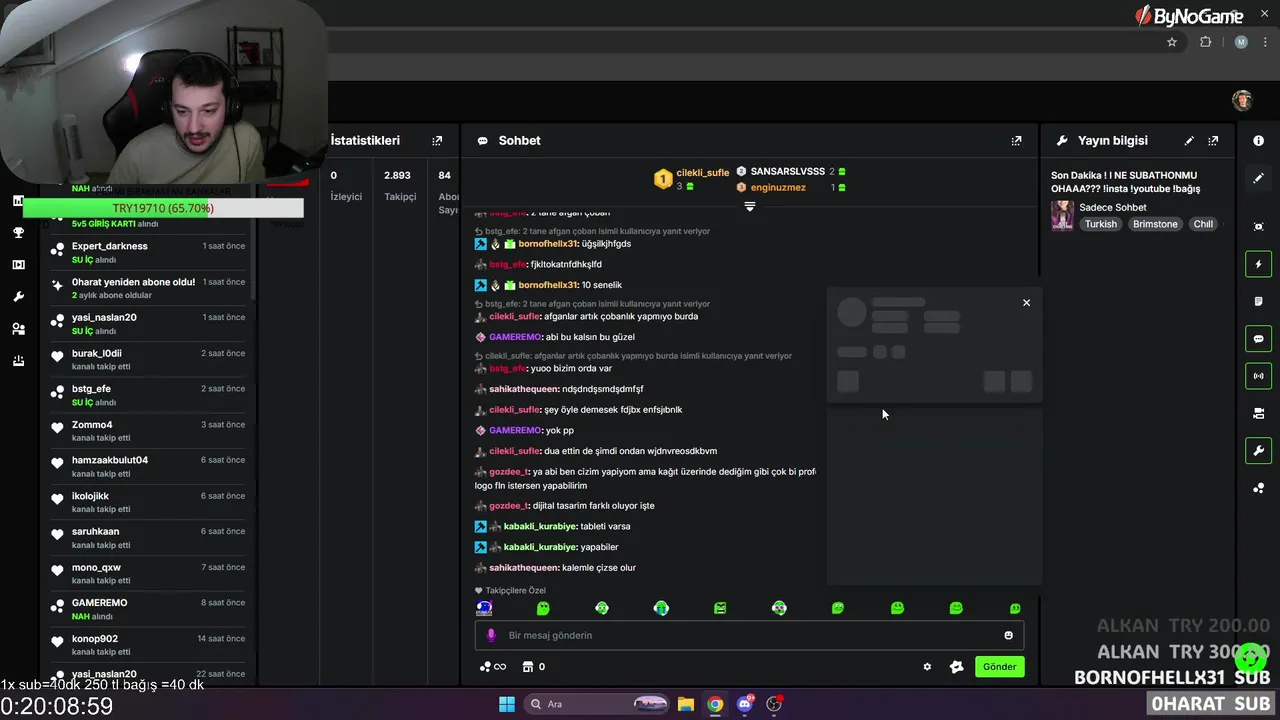Screen dimensions: 1280x720
Task: Open browser extensions puzzle icon
Action: tap(1205, 42)
